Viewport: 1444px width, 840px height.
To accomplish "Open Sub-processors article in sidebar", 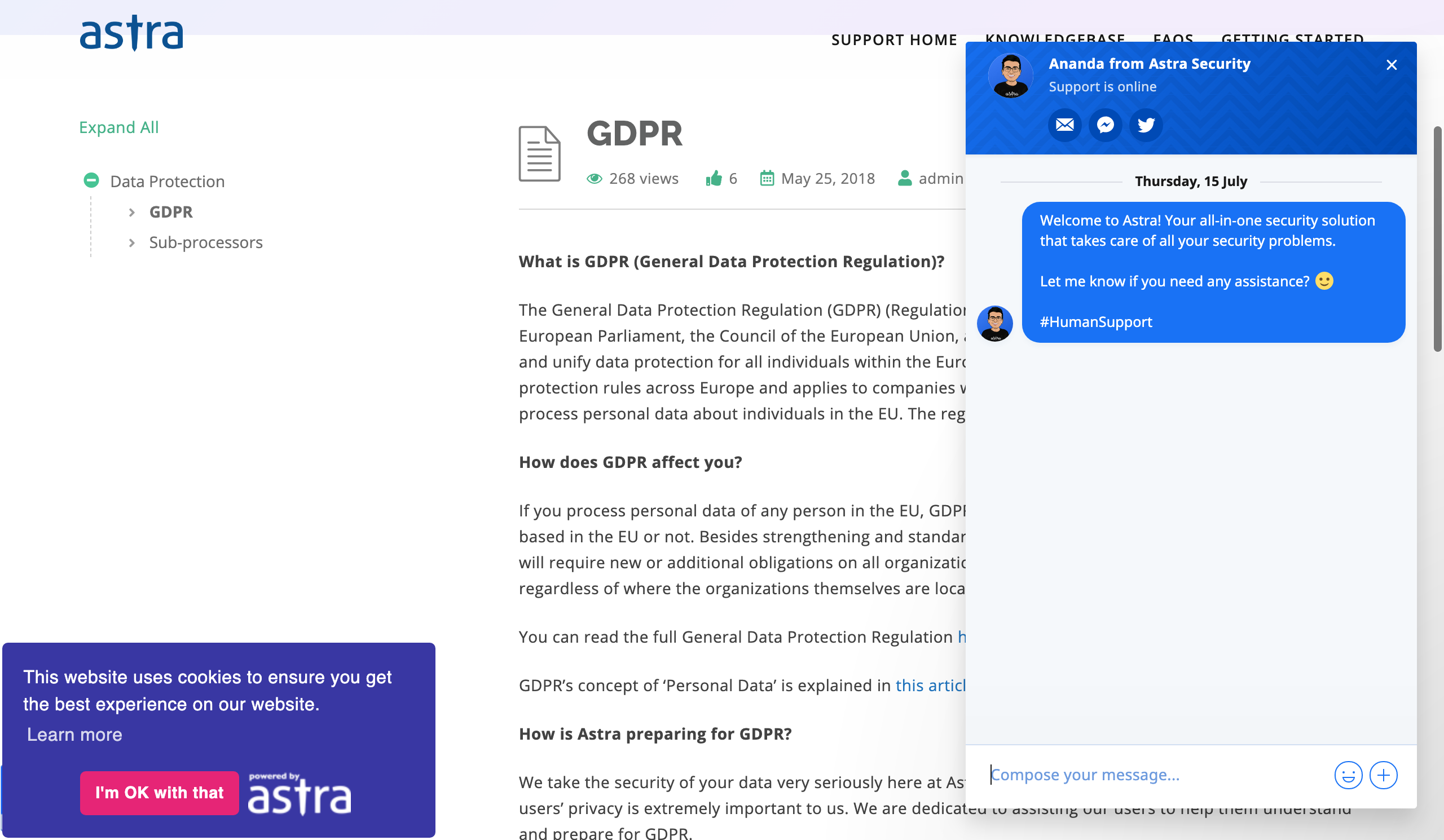I will click(206, 242).
